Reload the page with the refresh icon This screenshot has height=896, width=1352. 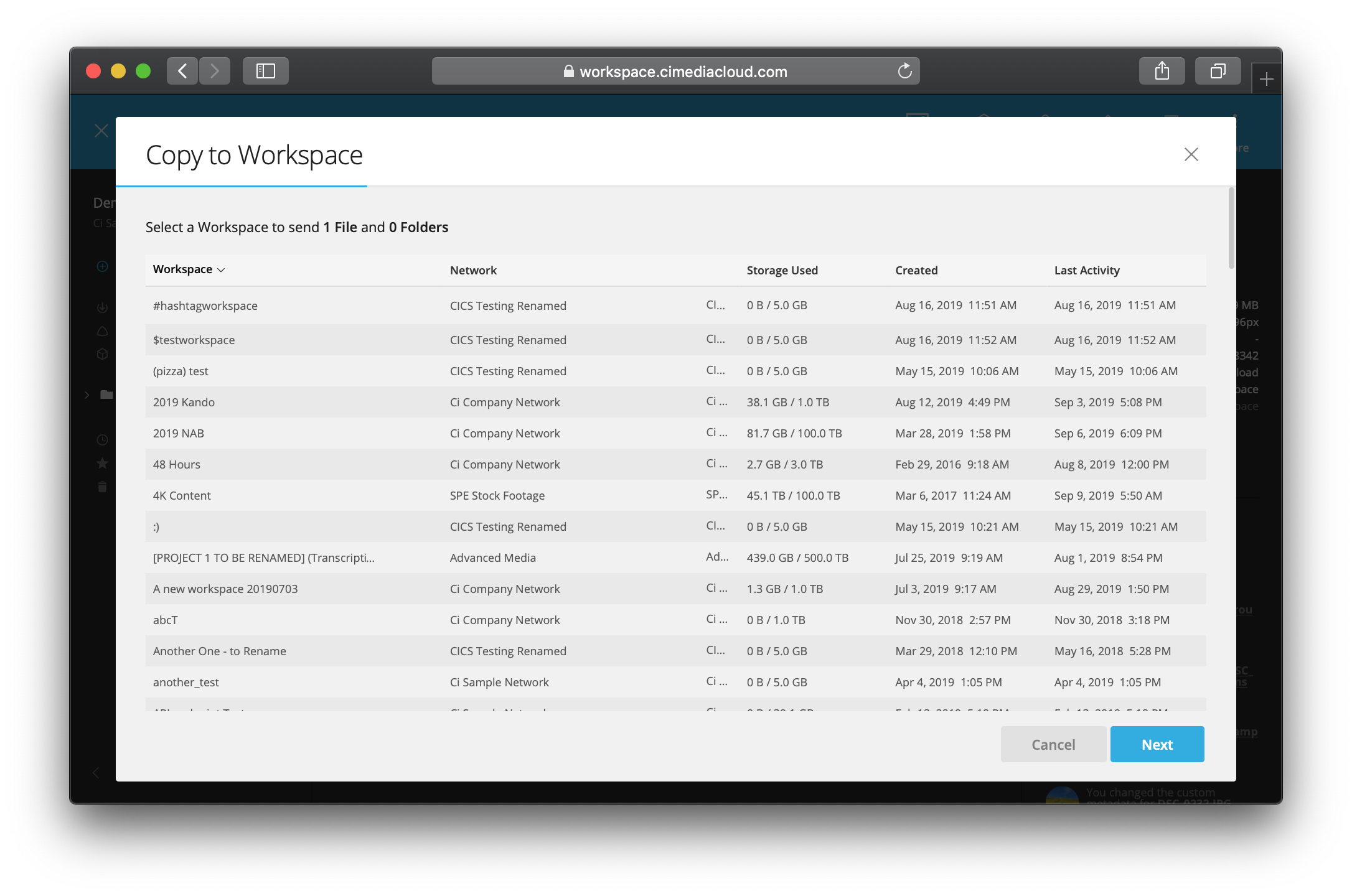[x=904, y=71]
